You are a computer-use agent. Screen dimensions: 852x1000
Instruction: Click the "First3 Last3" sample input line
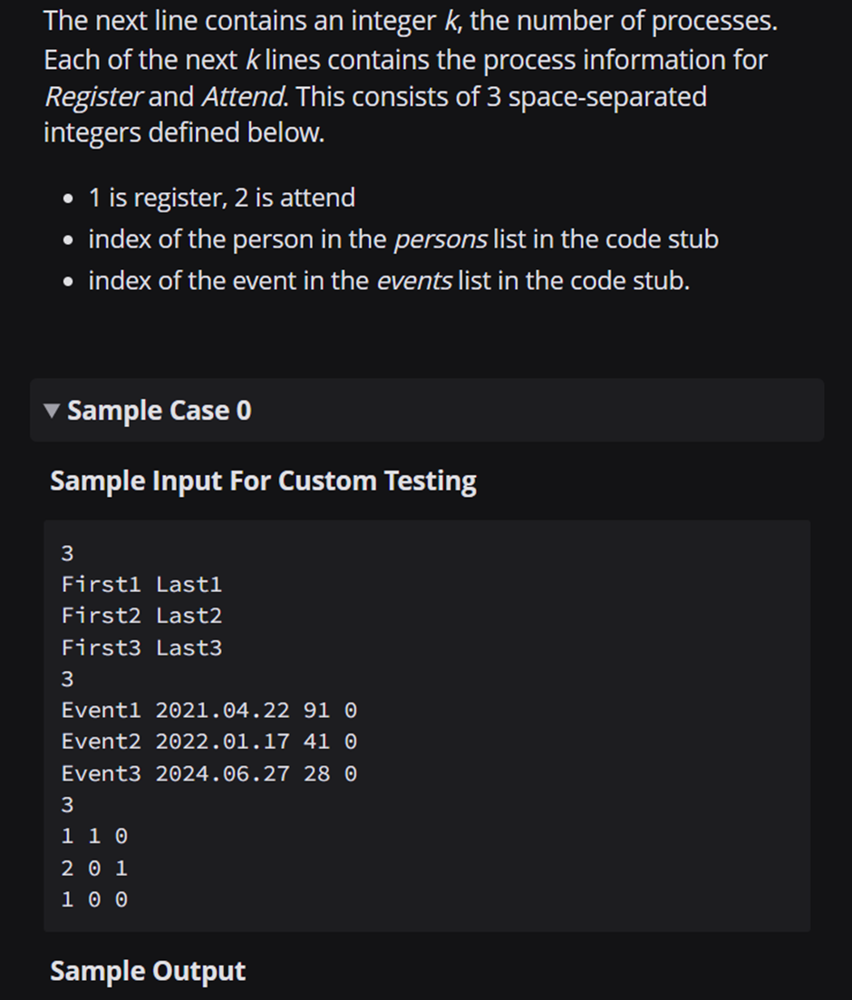point(141,648)
